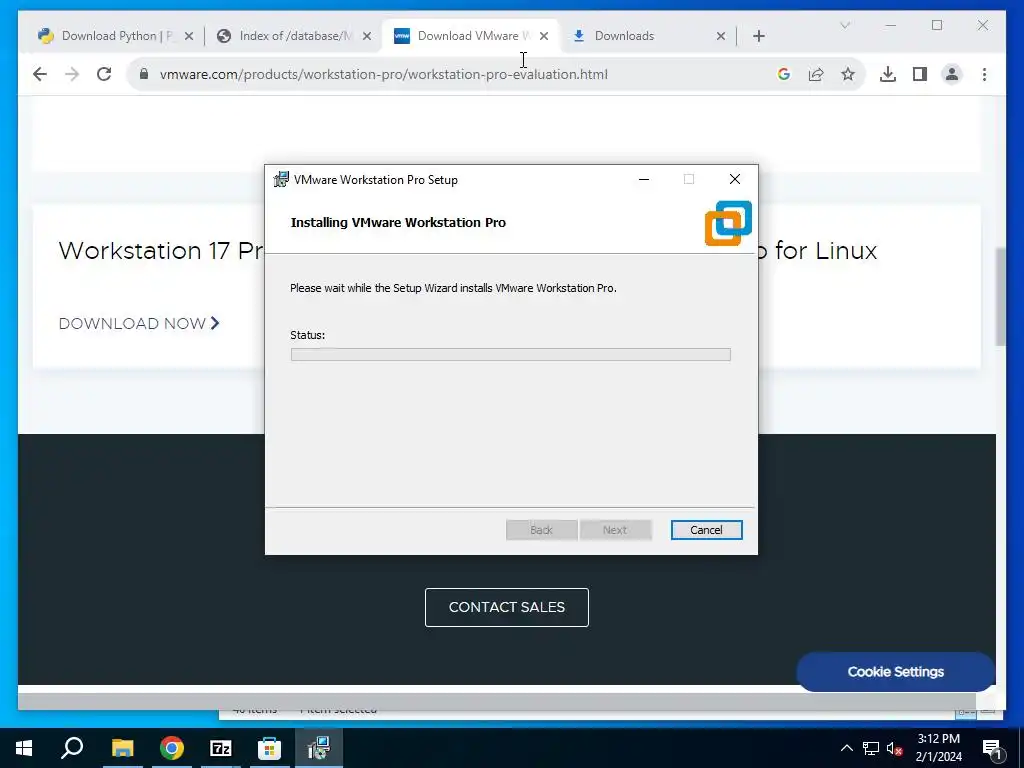Share this page using share icon
The image size is (1024, 768).
816,74
